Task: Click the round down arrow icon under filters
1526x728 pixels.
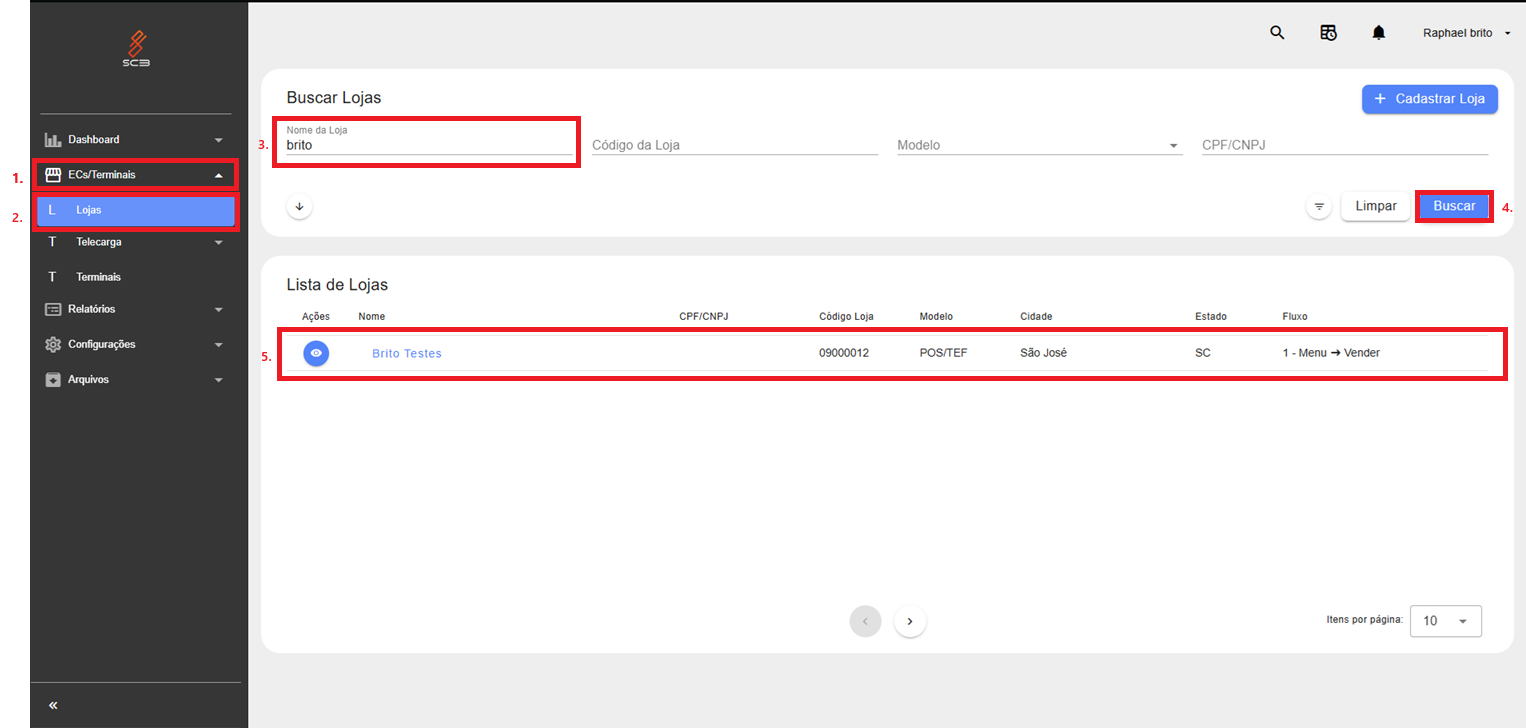Action: 299,207
